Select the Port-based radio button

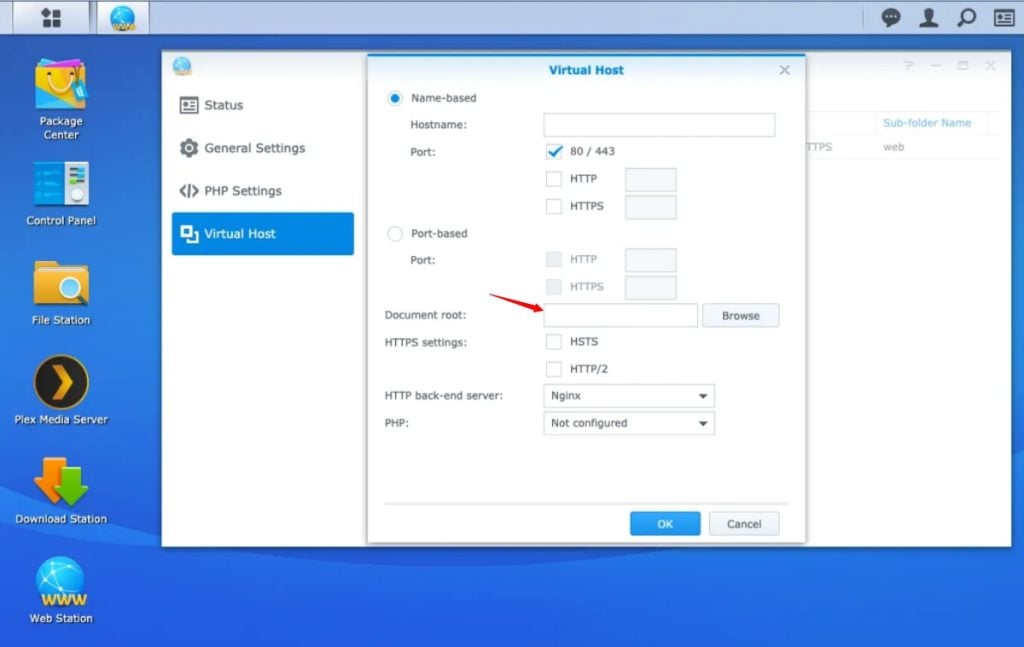pyautogui.click(x=394, y=233)
